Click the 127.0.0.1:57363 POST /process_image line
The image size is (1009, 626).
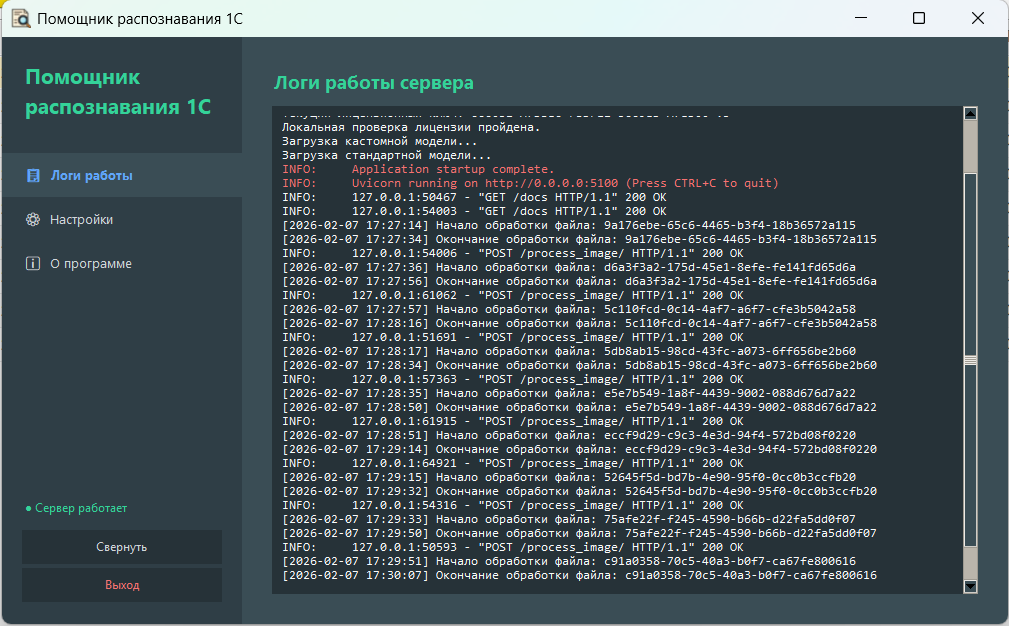[x=512, y=380]
